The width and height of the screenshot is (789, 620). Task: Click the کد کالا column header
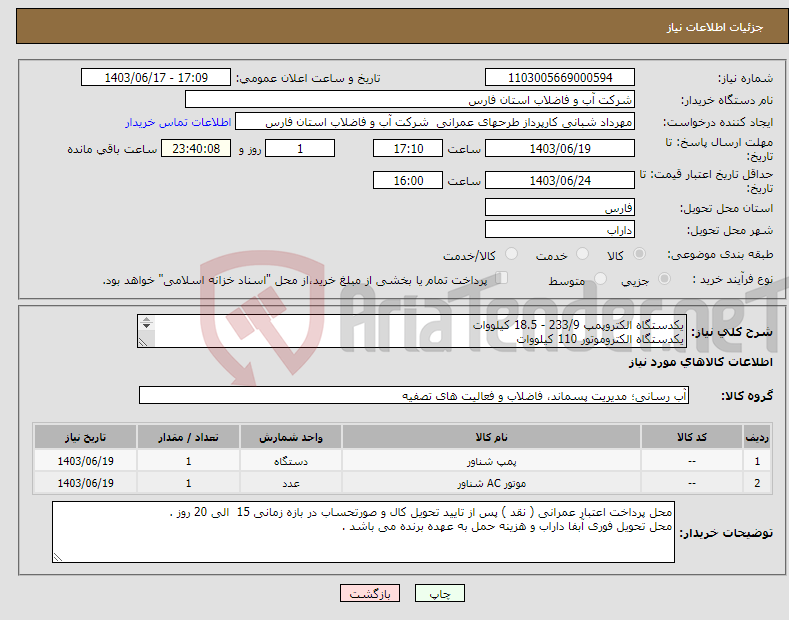(x=692, y=437)
